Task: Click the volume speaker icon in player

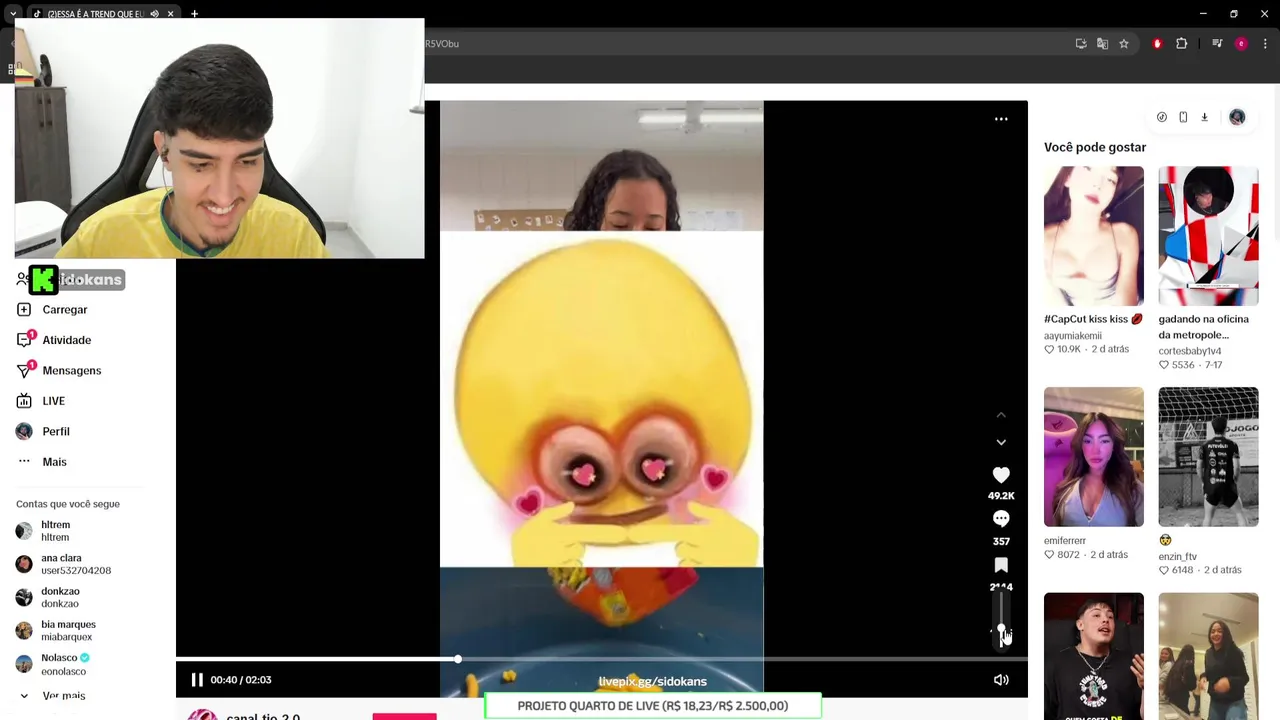Action: (x=1001, y=680)
